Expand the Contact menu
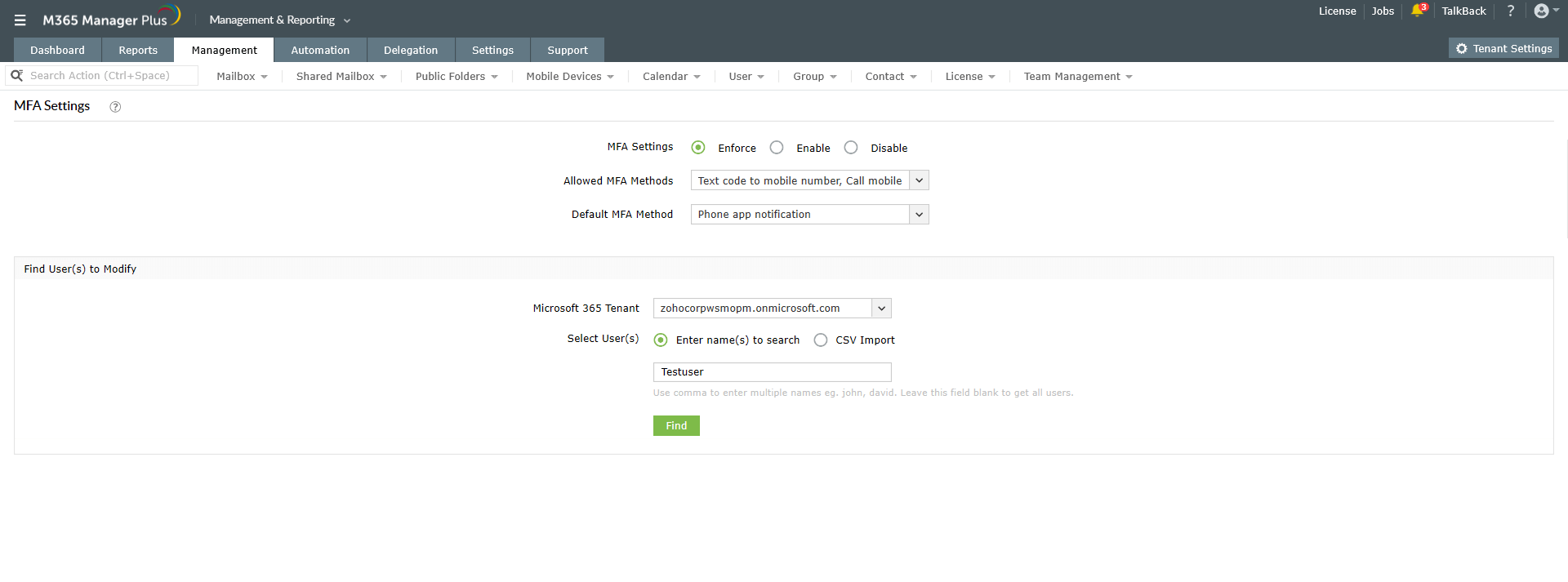This screenshot has width=1568, height=582. pyautogui.click(x=891, y=76)
